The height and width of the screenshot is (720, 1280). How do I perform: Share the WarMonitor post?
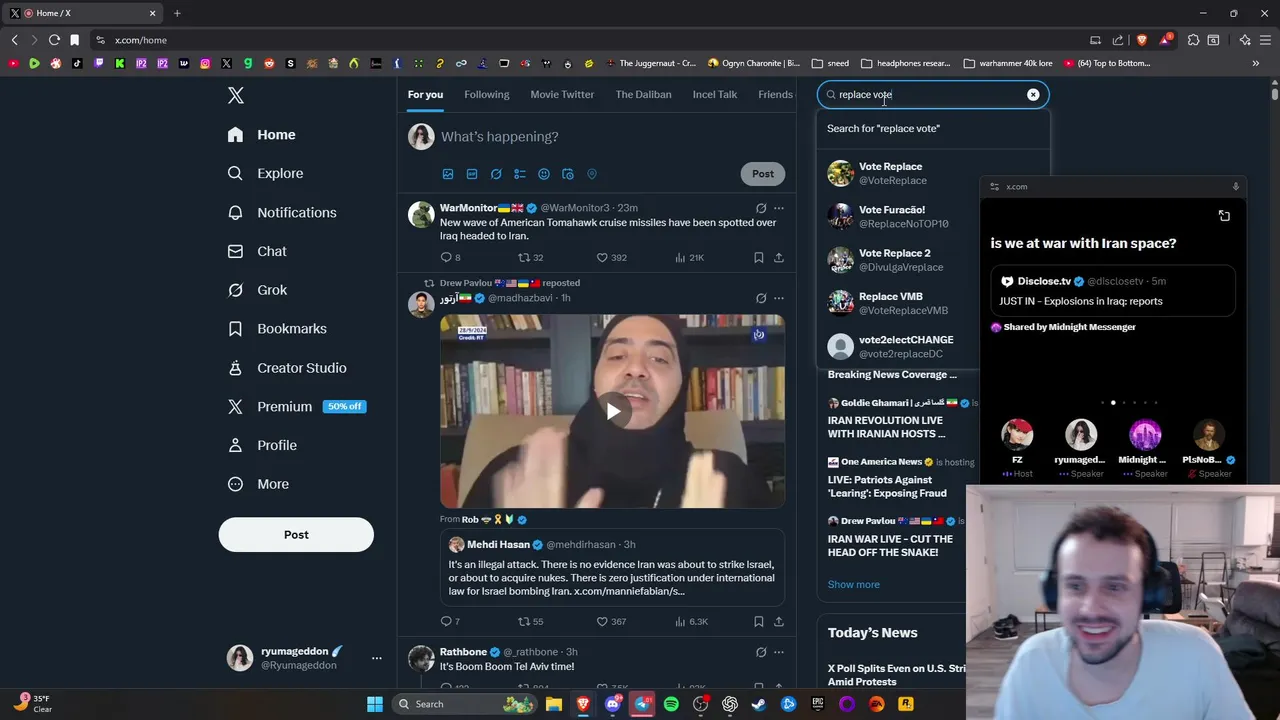[779, 258]
